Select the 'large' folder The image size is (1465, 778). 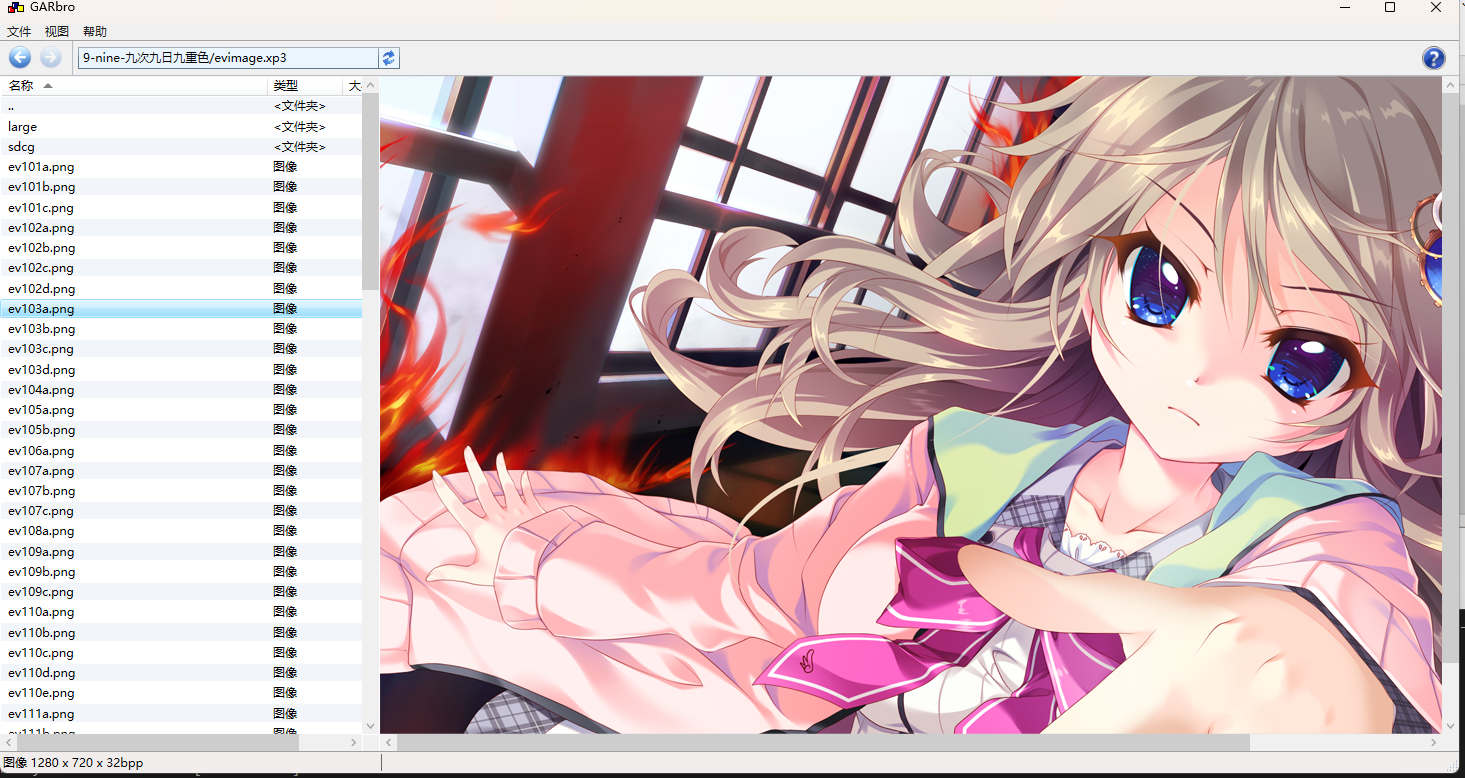coord(181,127)
